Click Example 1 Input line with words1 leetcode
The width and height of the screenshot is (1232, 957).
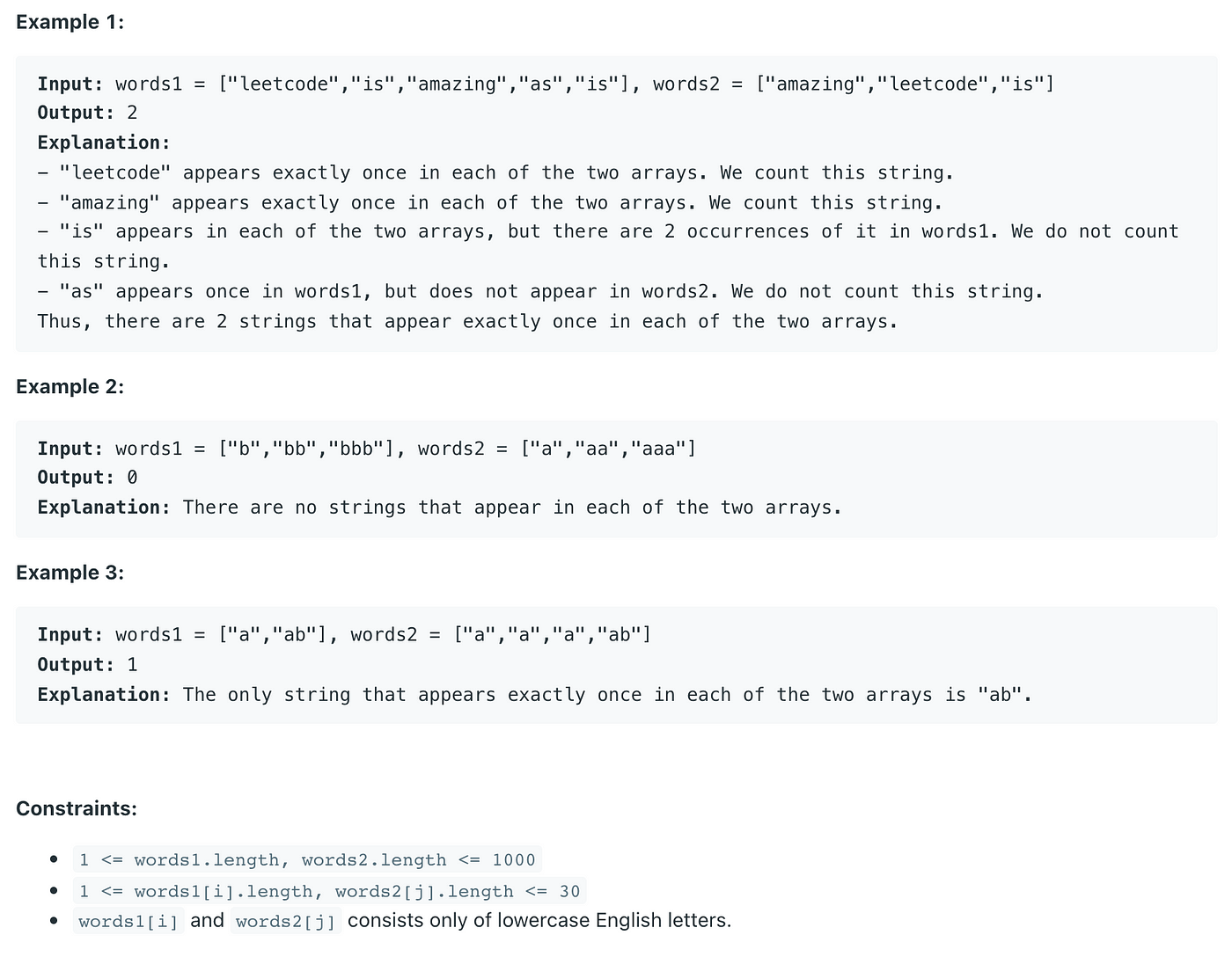(546, 84)
